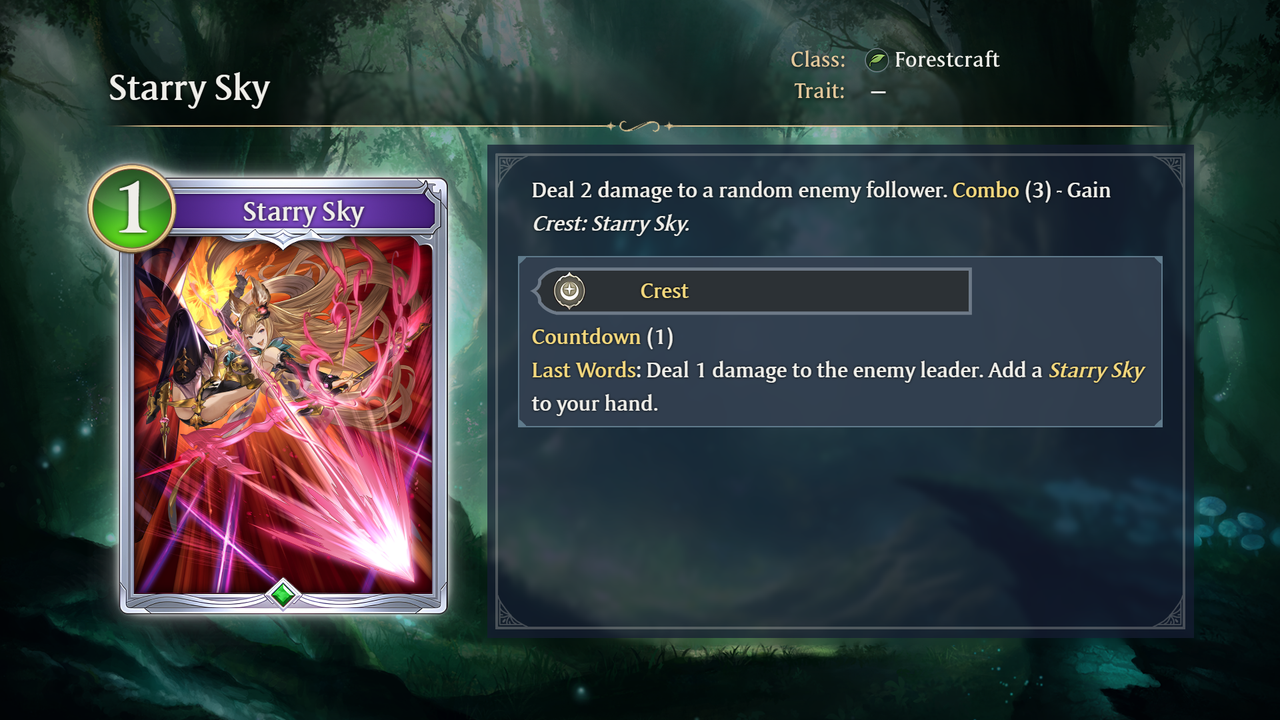Click the Forestcraft leaf class icon
Viewport: 1280px width, 720px height.
877,60
